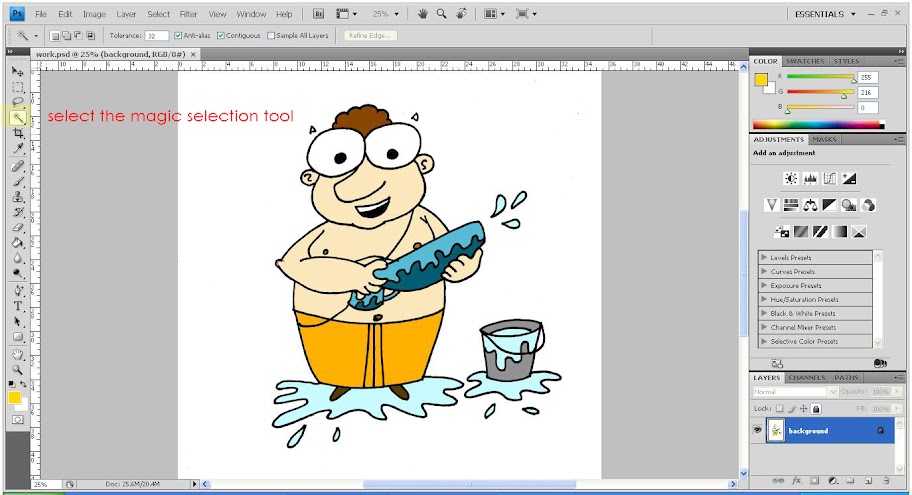Launch Adobe Bridge from the top bar
This screenshot has width=912, height=495.
318,14
